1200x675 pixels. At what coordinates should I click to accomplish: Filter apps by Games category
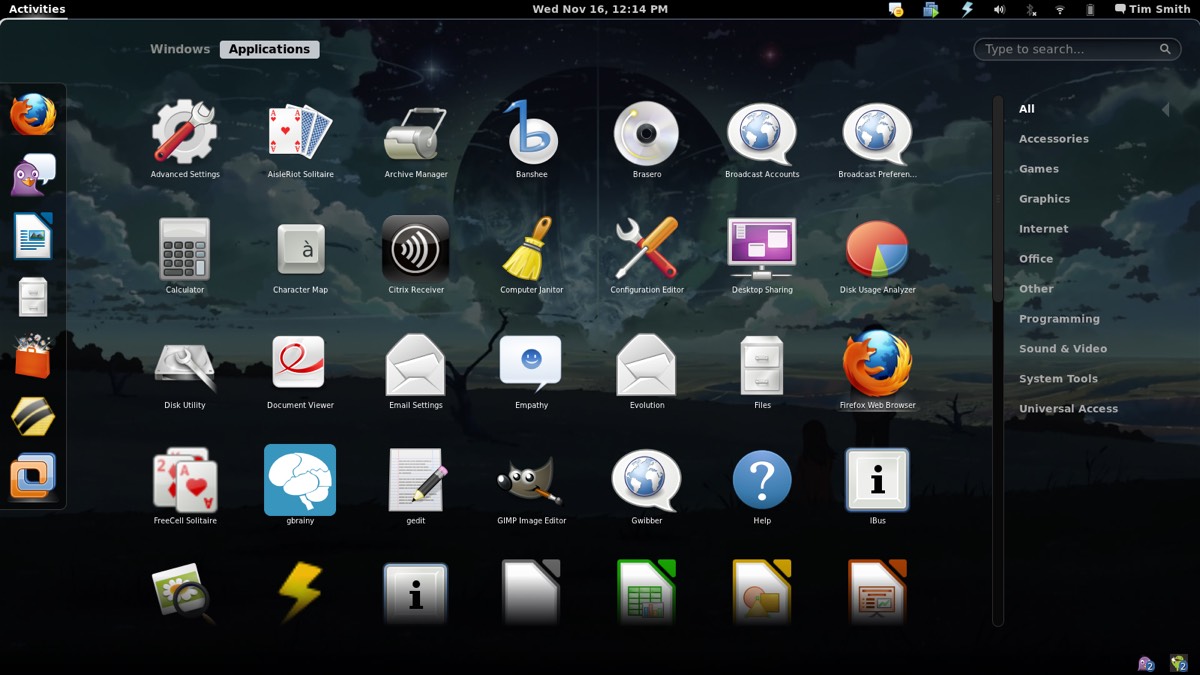click(1038, 169)
